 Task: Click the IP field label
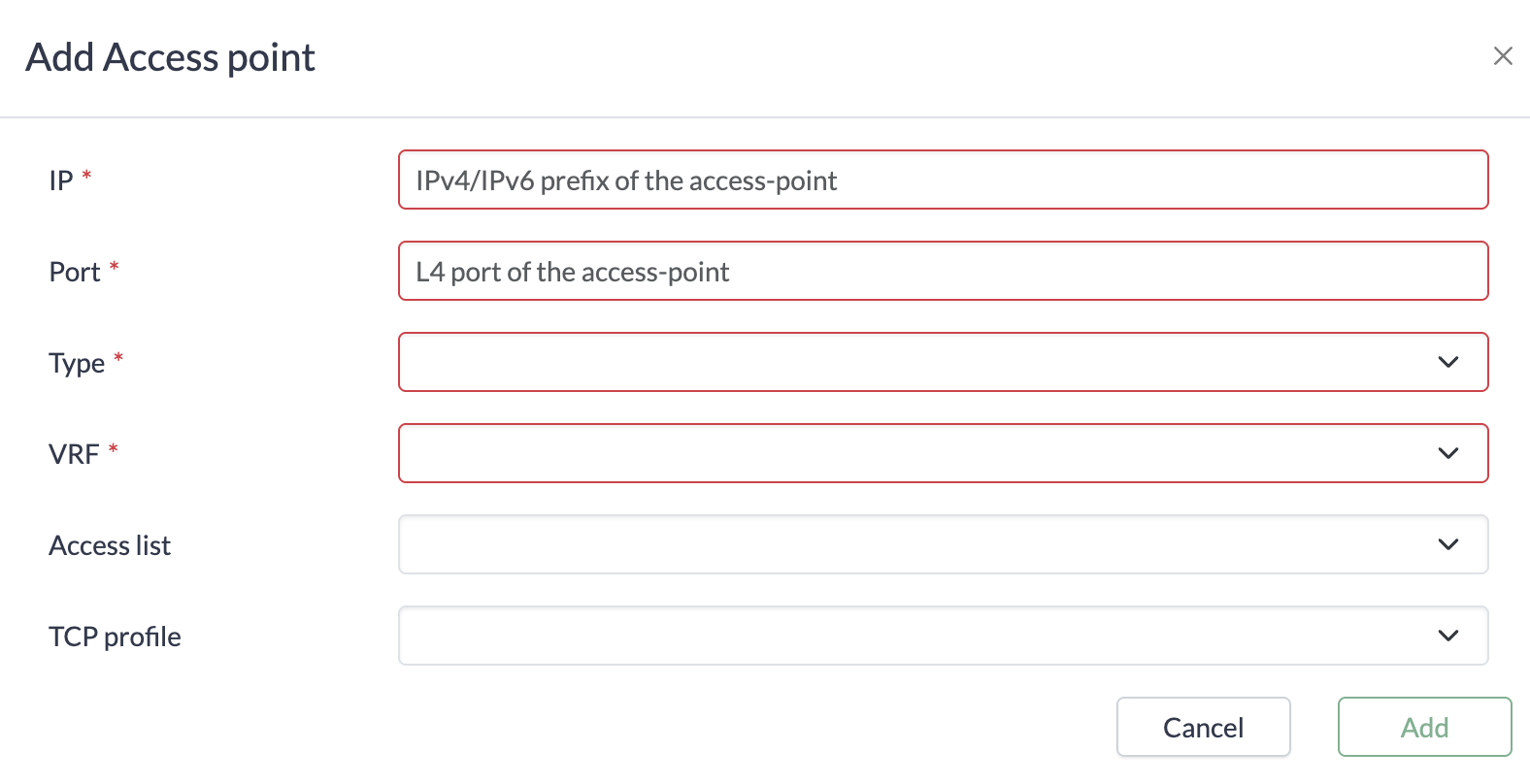tap(61, 180)
